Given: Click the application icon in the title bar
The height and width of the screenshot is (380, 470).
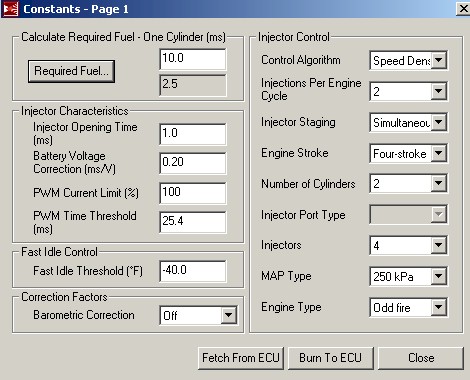Looking at the screenshot, I should point(10,9).
